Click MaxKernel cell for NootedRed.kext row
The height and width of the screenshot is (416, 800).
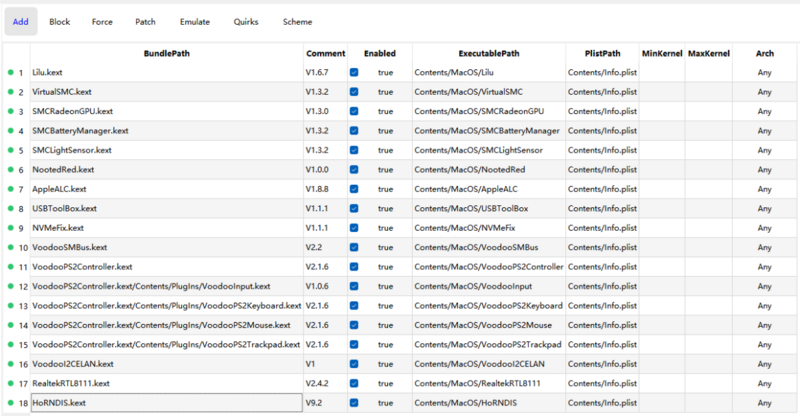[709, 169]
